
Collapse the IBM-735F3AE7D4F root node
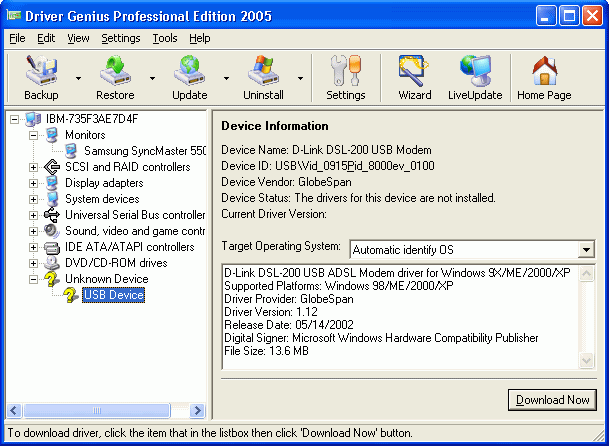(14, 119)
